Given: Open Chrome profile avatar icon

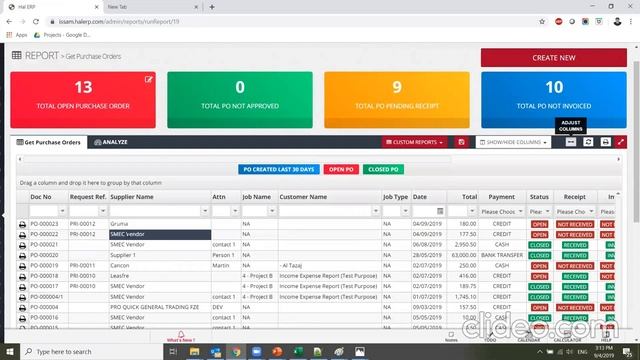Looking at the screenshot, I should [x=617, y=22].
